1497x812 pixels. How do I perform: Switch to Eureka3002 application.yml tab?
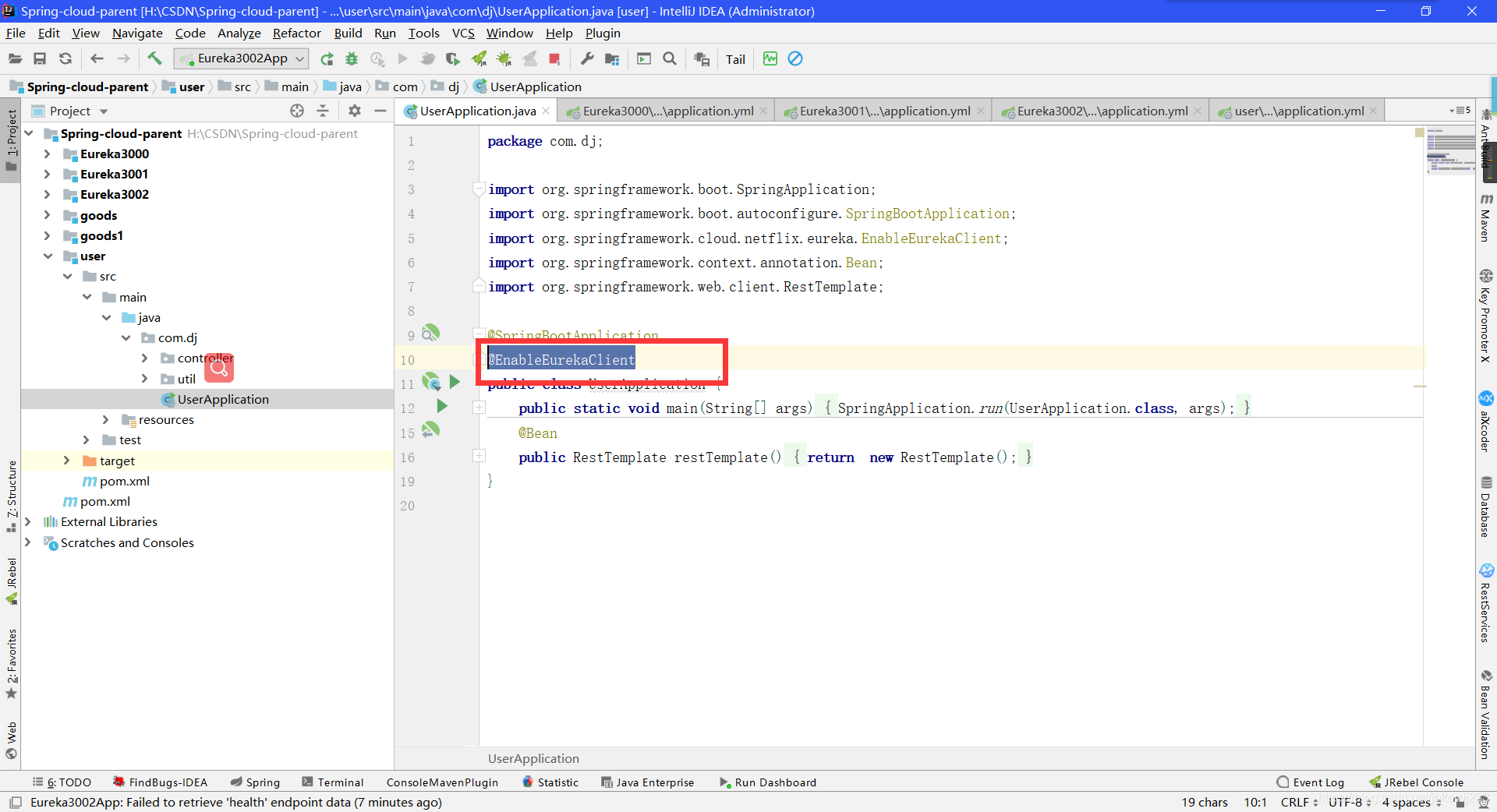tap(1102, 111)
